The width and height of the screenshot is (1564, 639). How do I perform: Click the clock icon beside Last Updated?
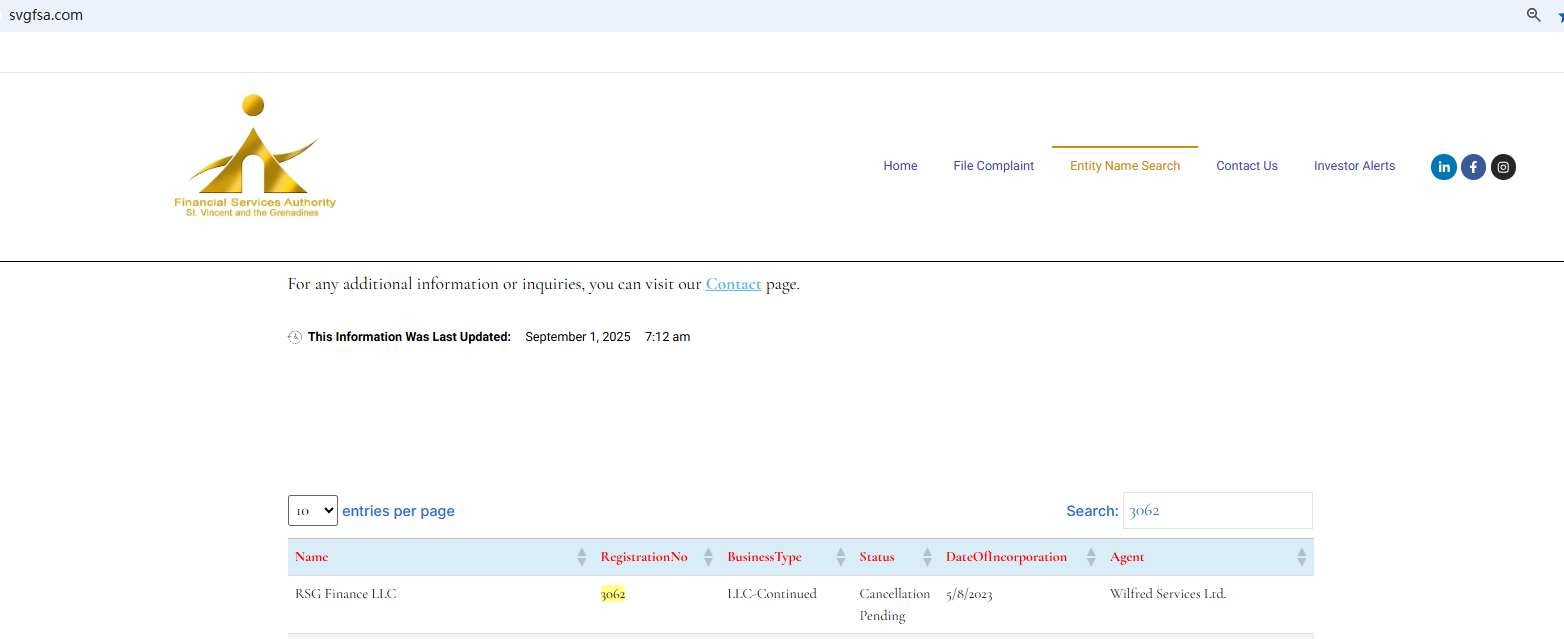tap(295, 337)
